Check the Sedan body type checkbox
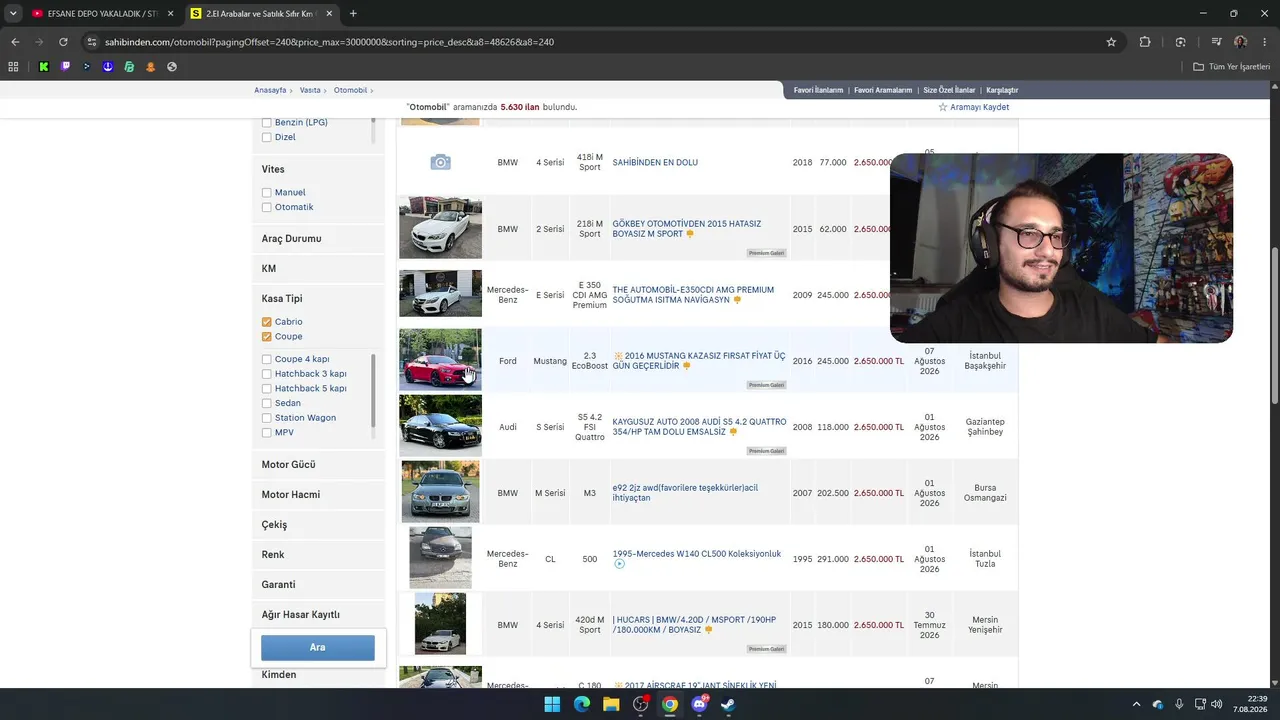 (x=267, y=403)
